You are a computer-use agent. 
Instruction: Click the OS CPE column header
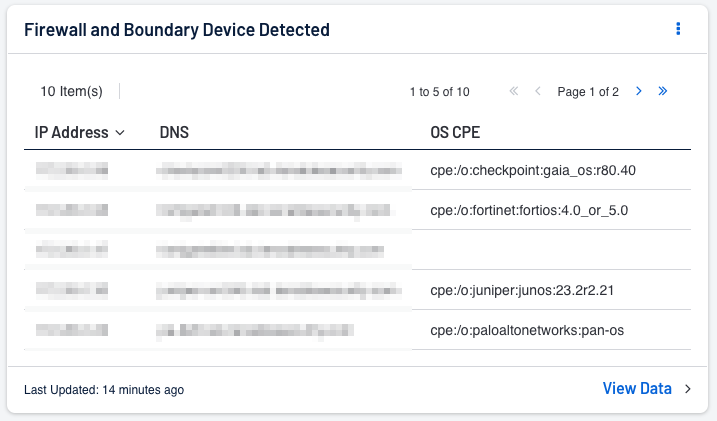457,132
